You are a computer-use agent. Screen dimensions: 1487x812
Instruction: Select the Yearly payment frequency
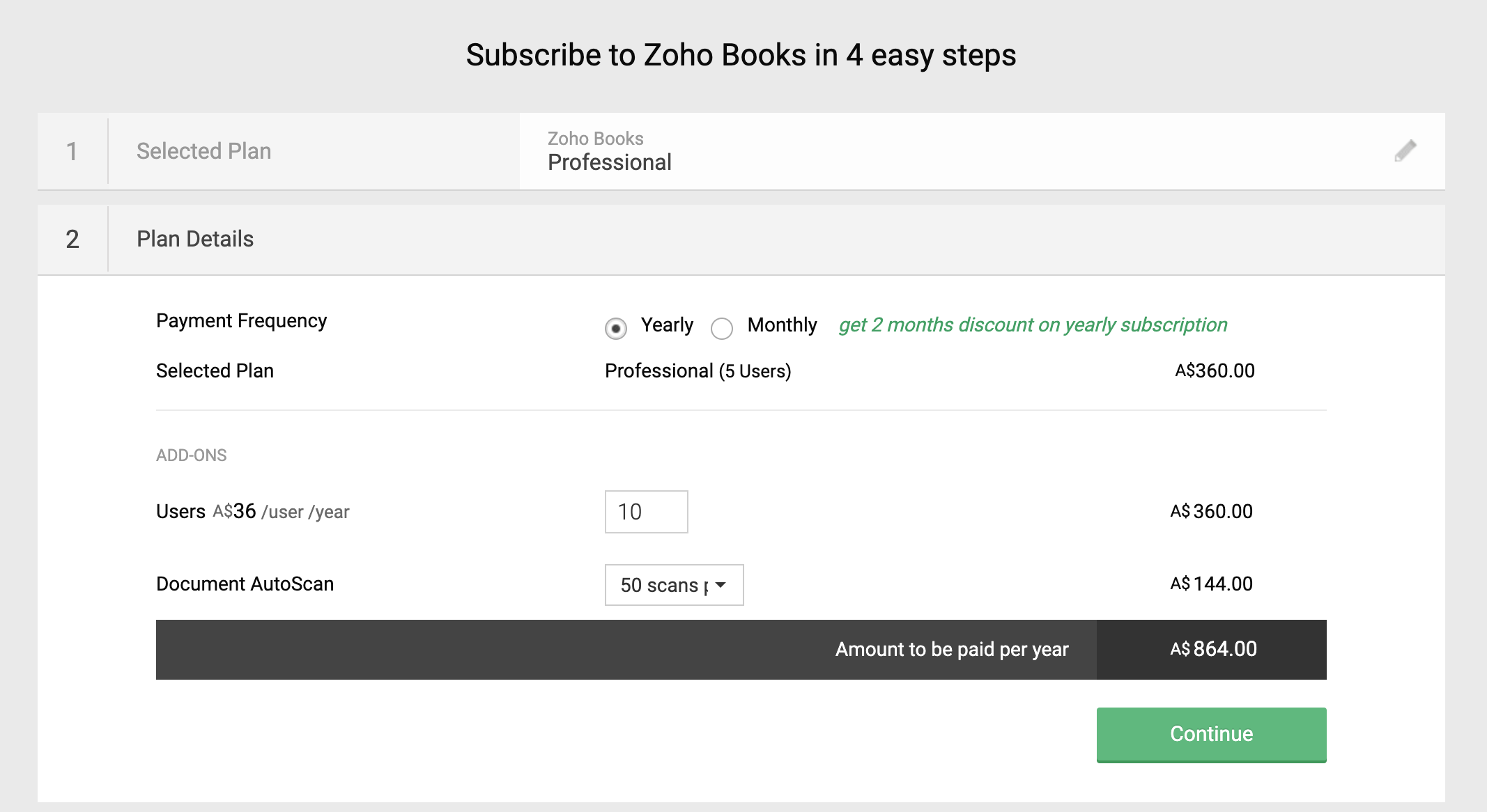click(616, 328)
